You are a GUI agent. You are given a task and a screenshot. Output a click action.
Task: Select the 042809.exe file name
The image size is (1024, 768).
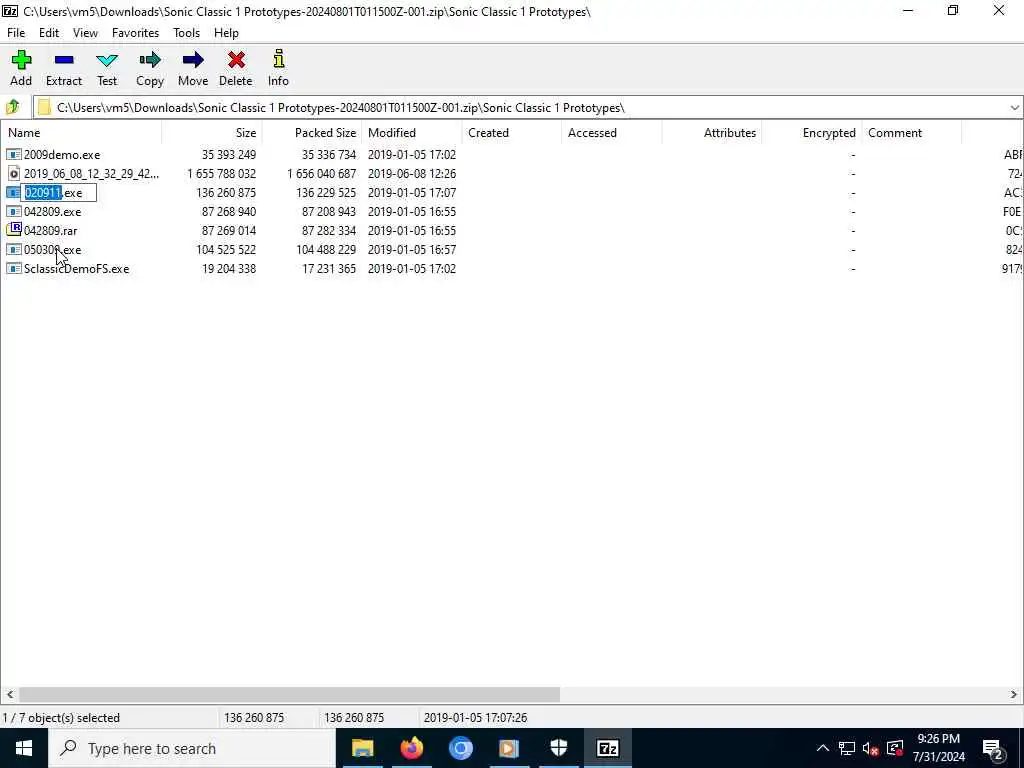coord(52,212)
